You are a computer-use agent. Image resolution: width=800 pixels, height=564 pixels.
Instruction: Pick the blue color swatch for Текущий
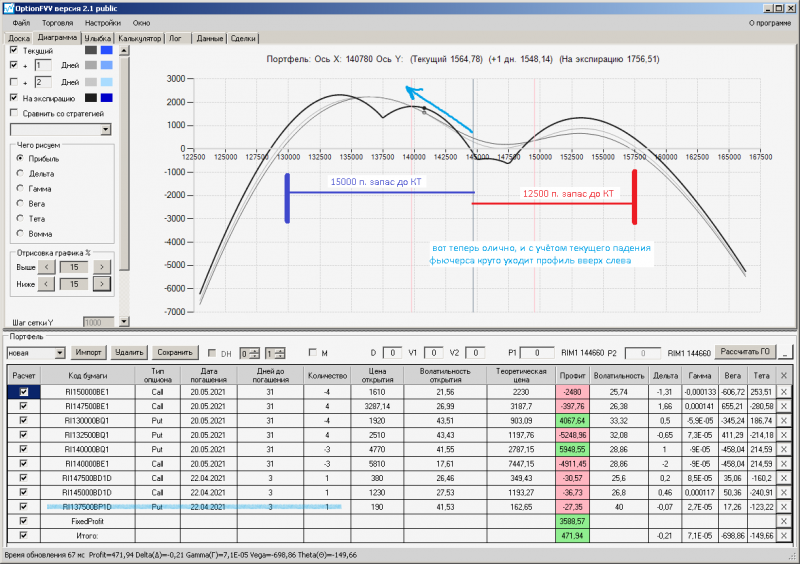[x=107, y=50]
